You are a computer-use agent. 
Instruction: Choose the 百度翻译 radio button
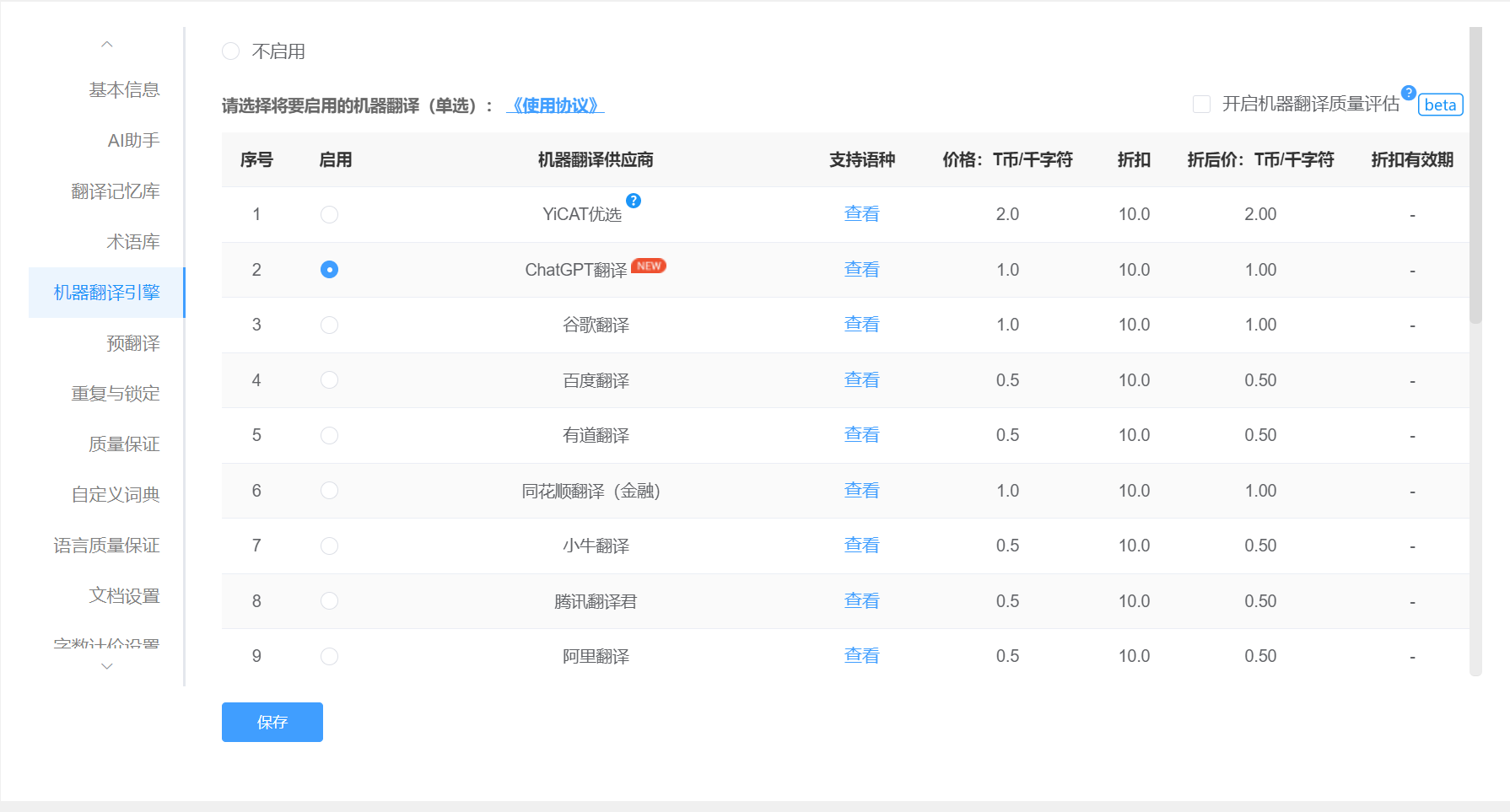[329, 380]
